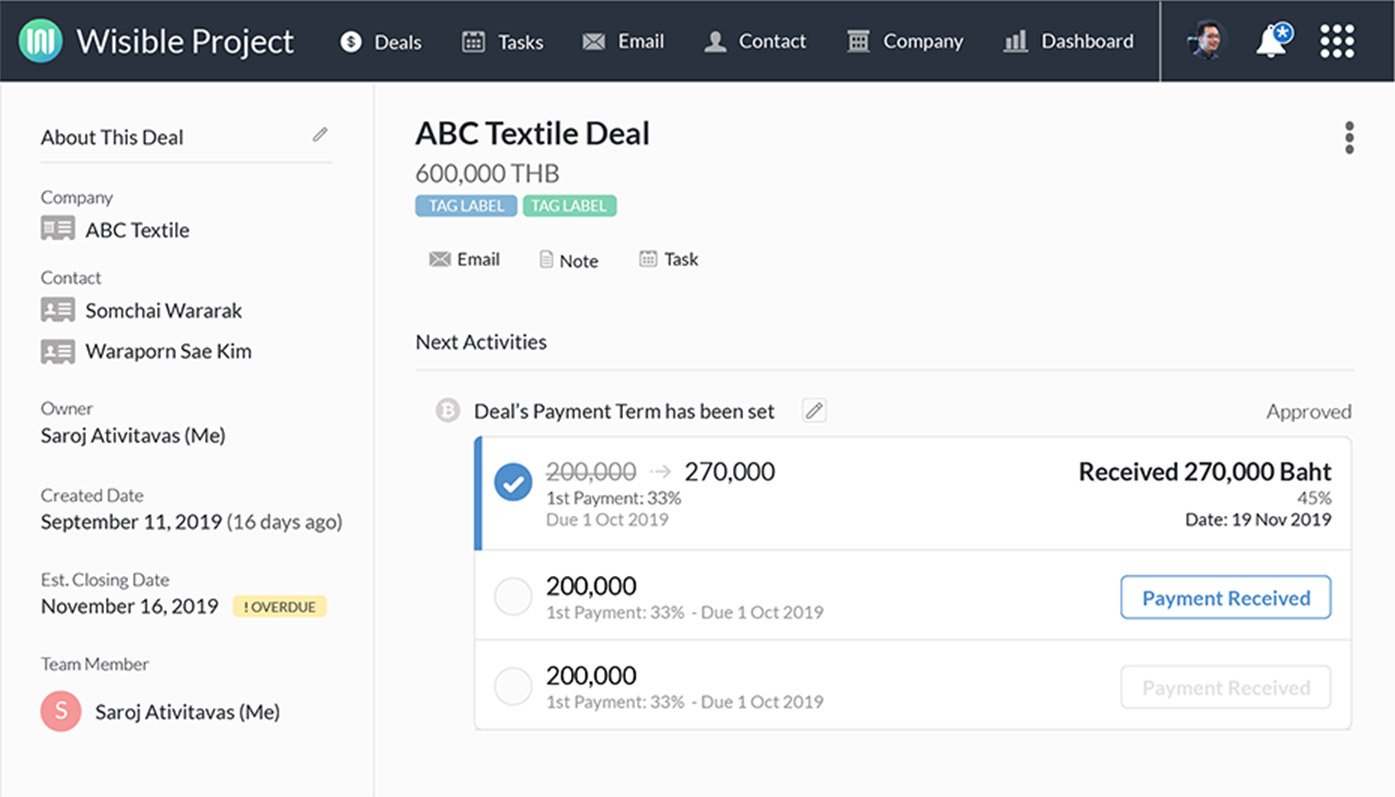
Task: Open the Company page
Action: pos(905,42)
